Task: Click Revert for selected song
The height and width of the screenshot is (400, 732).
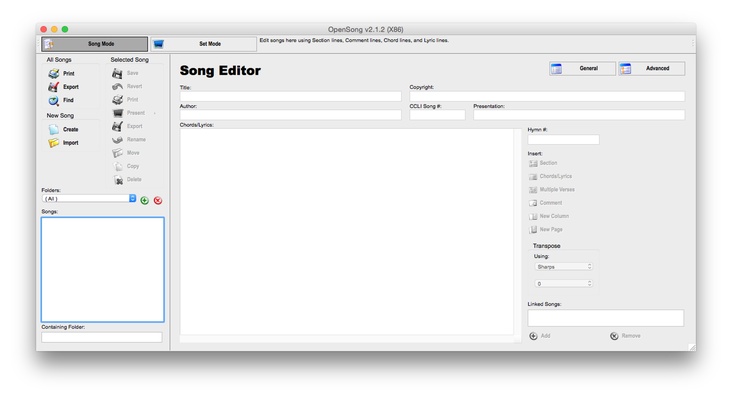Action: tap(127, 86)
